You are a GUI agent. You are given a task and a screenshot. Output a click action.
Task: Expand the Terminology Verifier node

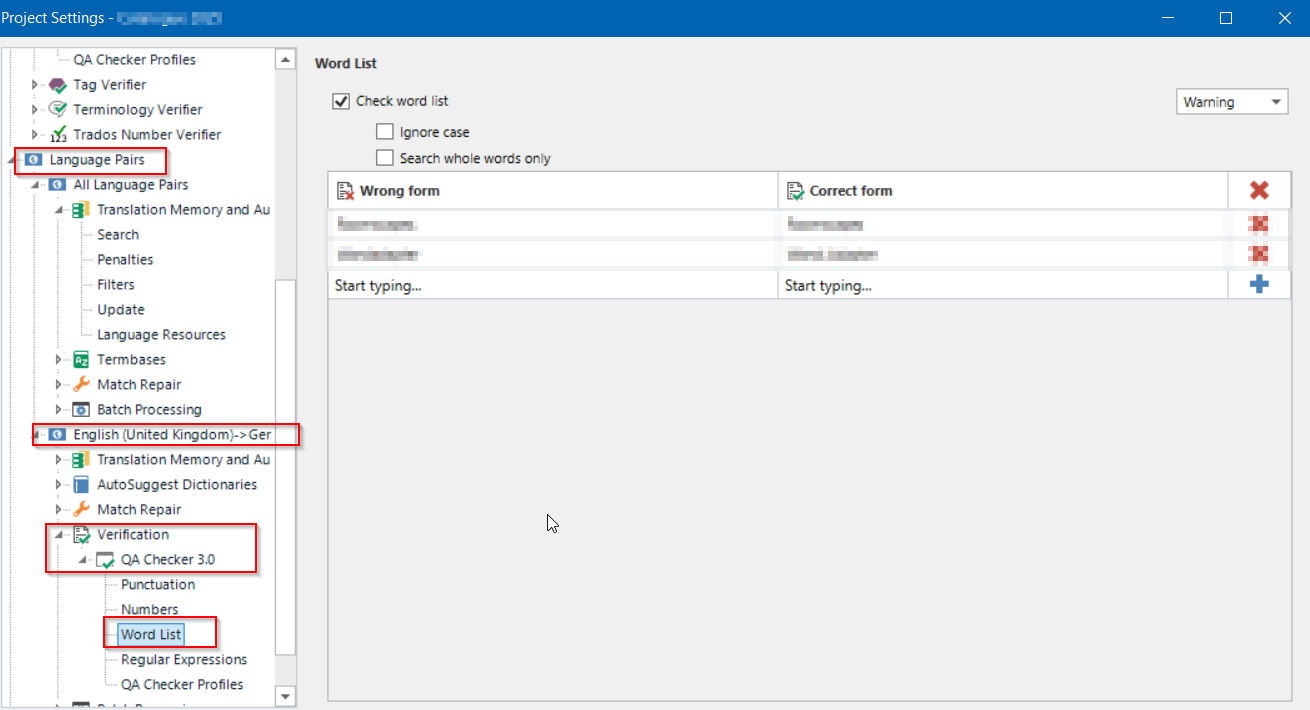35,110
